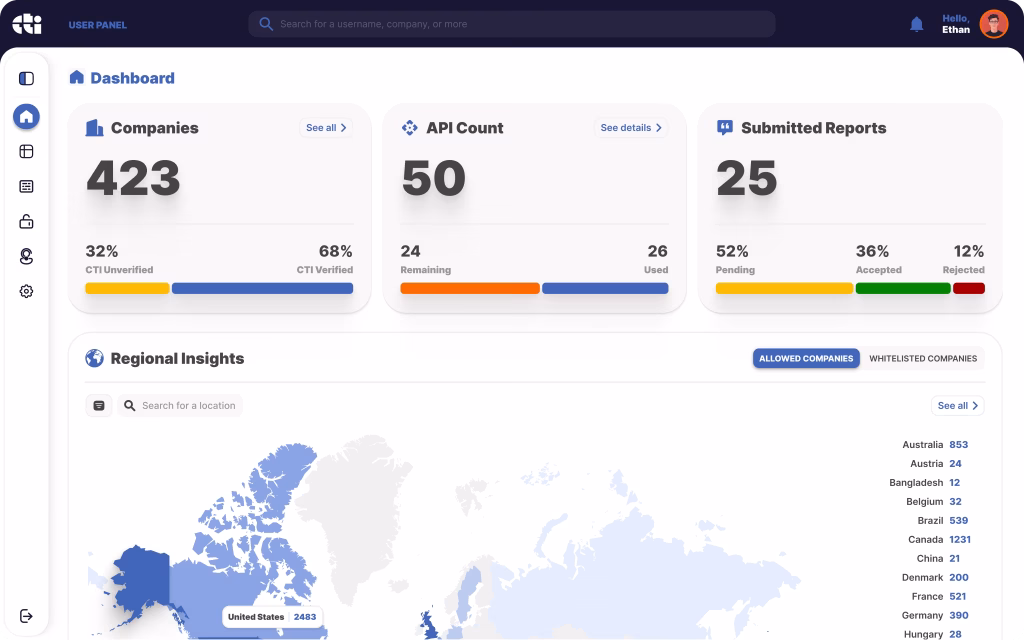Open the table layout icon in the sidebar
Screen dimensions: 1024x640
pos(26,152)
